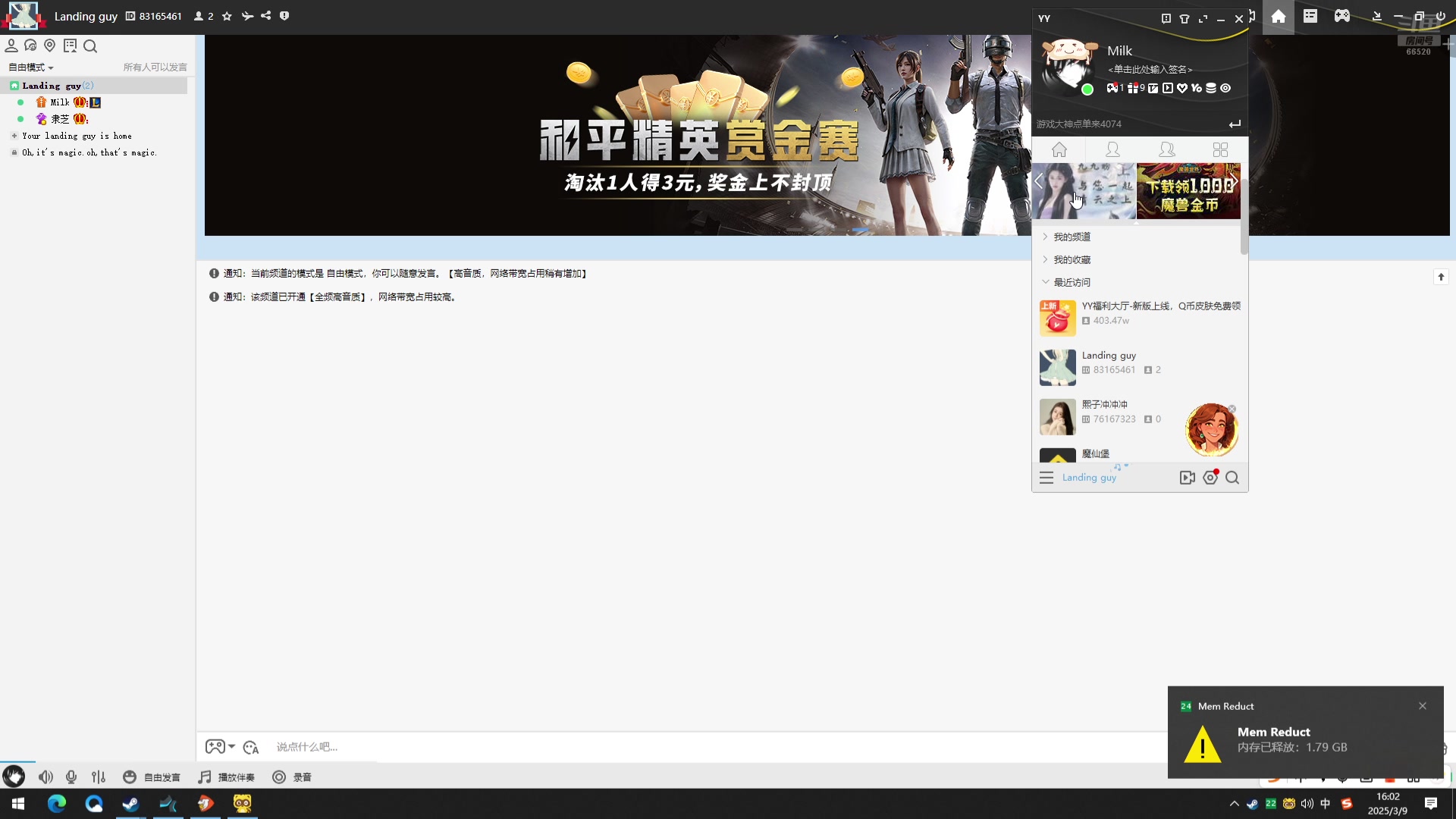
Task: Click the home icon in main window top bar
Action: (x=1279, y=16)
